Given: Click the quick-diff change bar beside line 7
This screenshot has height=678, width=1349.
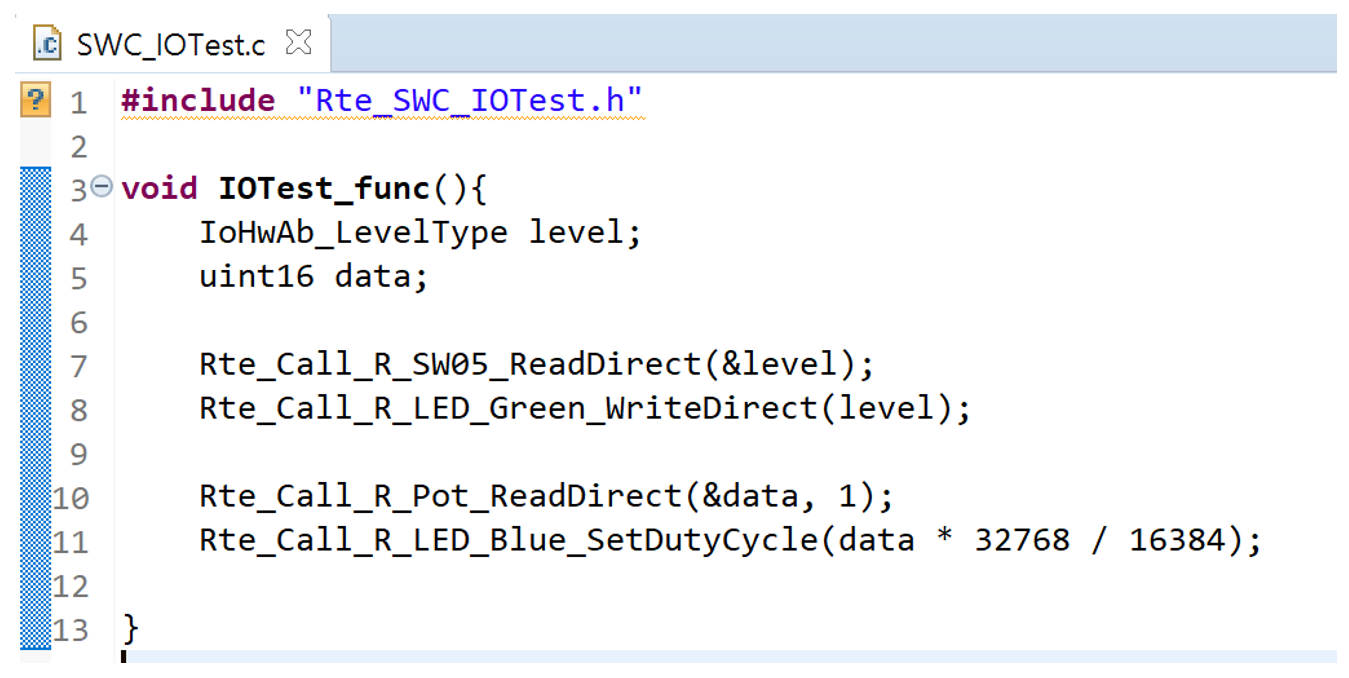Looking at the screenshot, I should (36, 365).
